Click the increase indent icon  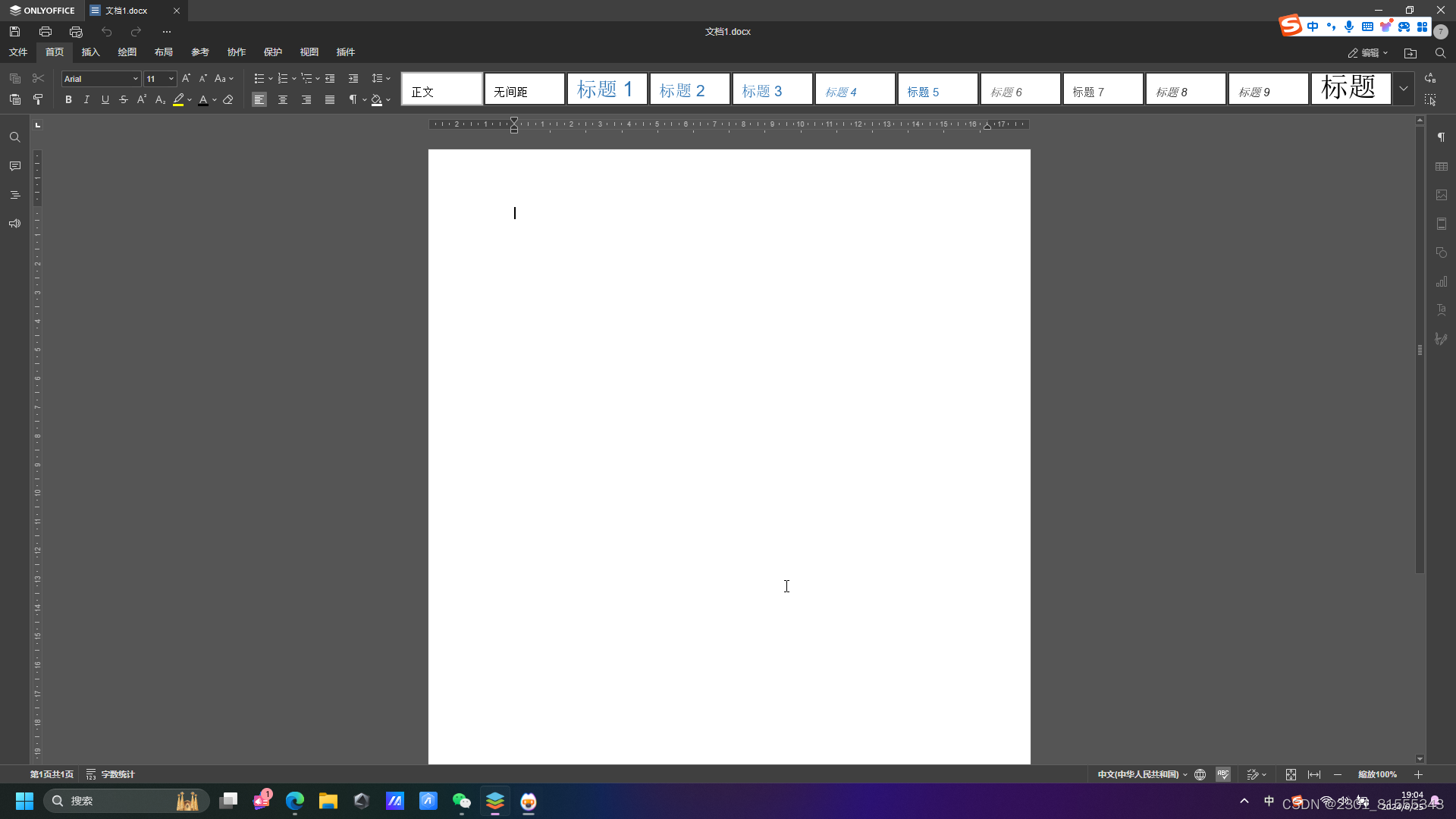coord(353,78)
